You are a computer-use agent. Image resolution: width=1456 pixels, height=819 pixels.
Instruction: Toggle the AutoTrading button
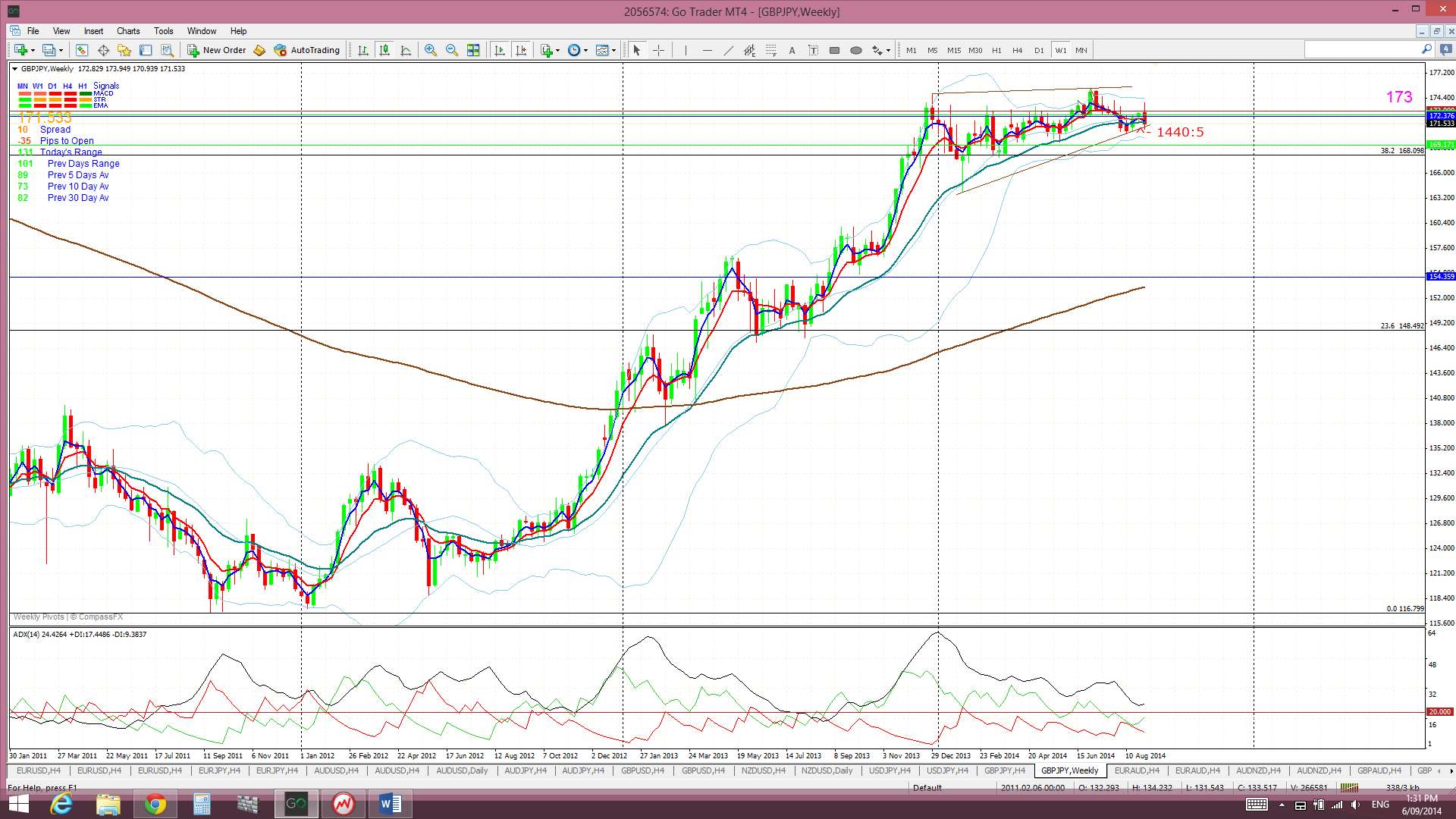(307, 50)
